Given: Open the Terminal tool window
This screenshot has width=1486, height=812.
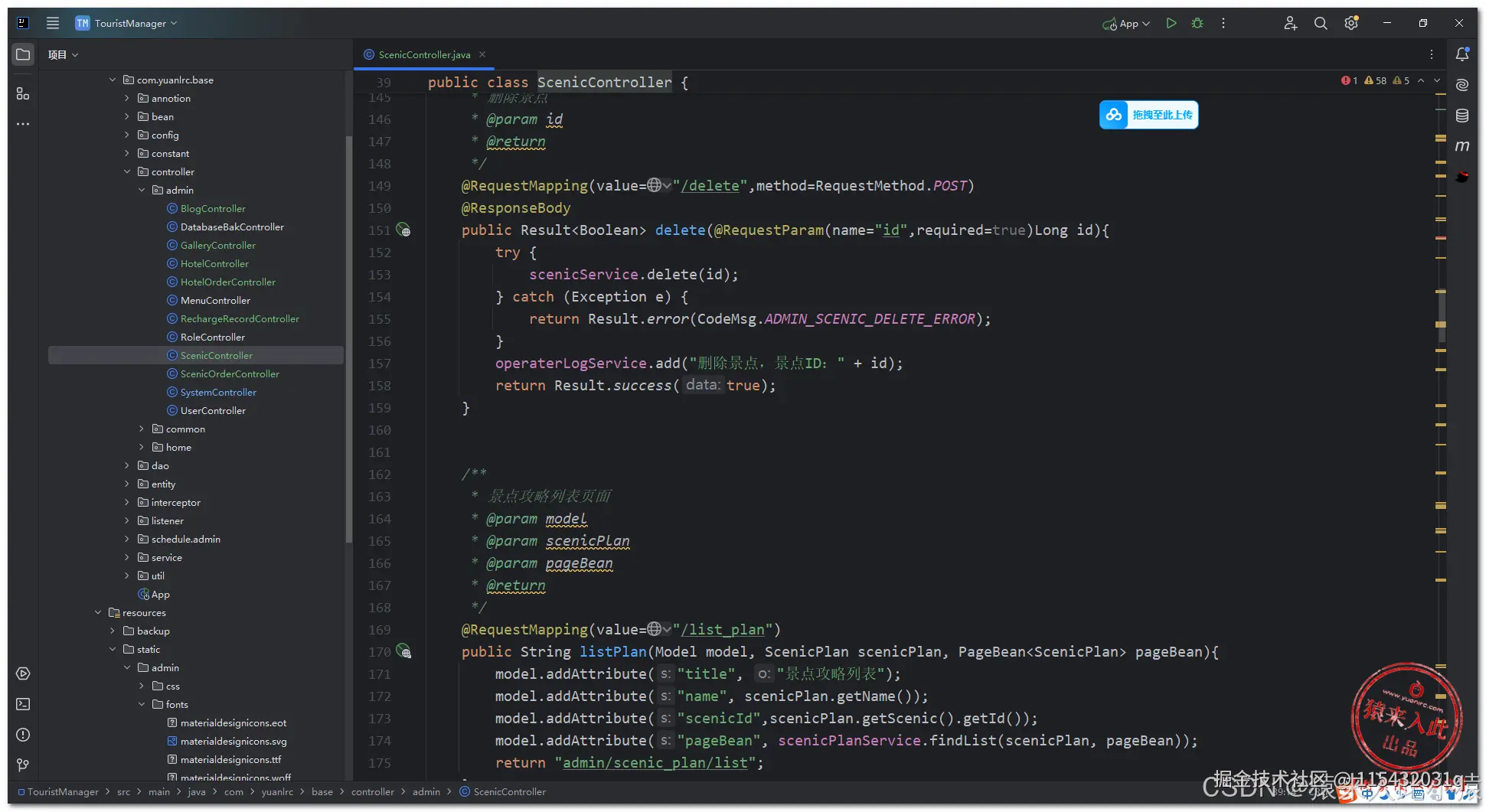Looking at the screenshot, I should (23, 704).
